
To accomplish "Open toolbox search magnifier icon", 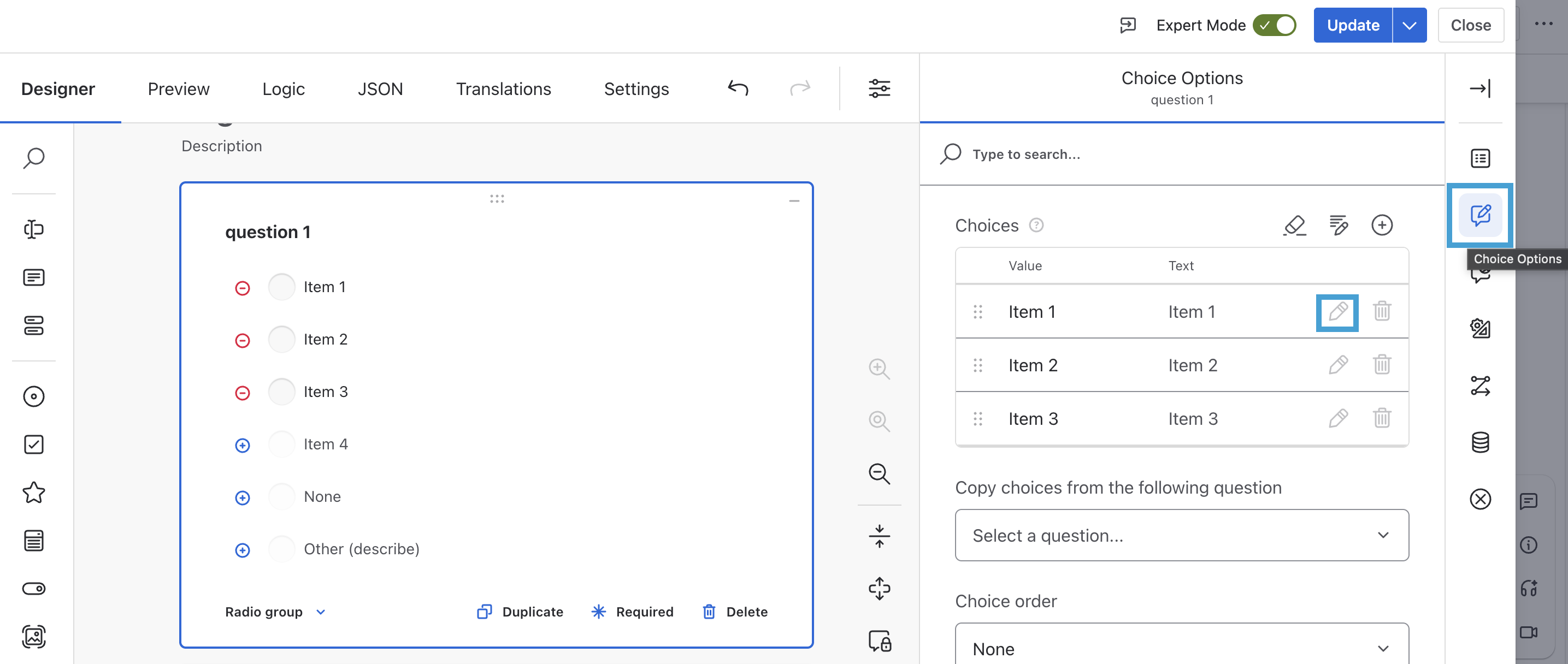I will 33,158.
